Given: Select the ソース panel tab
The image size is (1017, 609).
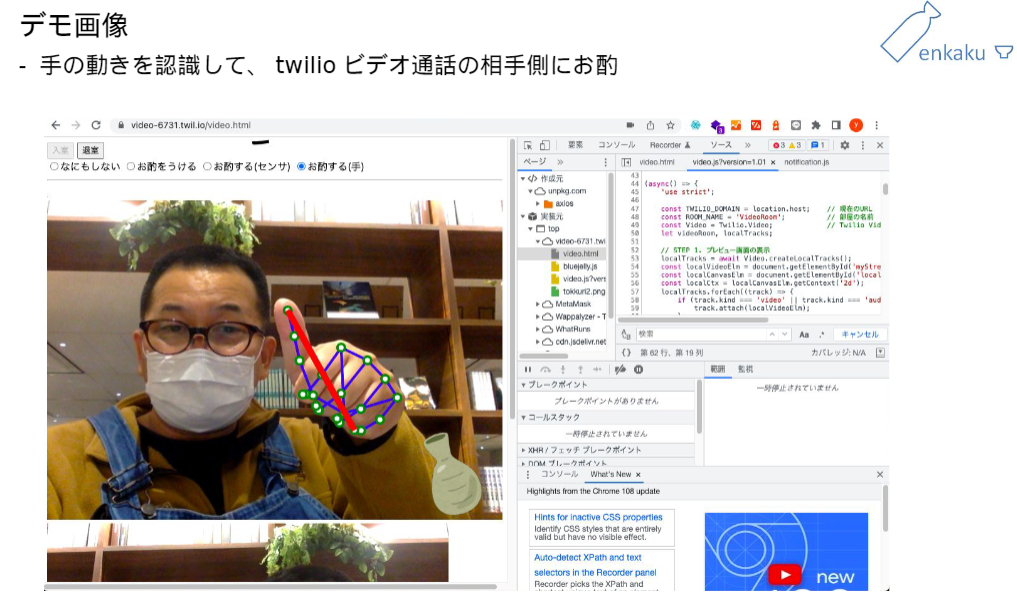Looking at the screenshot, I should click(721, 145).
